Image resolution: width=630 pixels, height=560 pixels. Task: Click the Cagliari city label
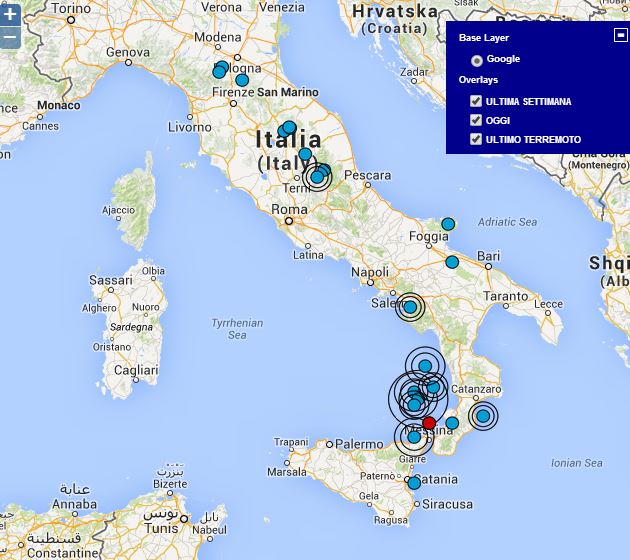(x=136, y=370)
